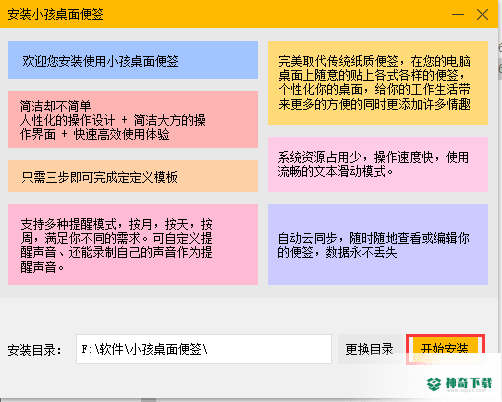Click the 安装小孩桌面便签 window title
The image size is (502, 402).
(x=55, y=14)
